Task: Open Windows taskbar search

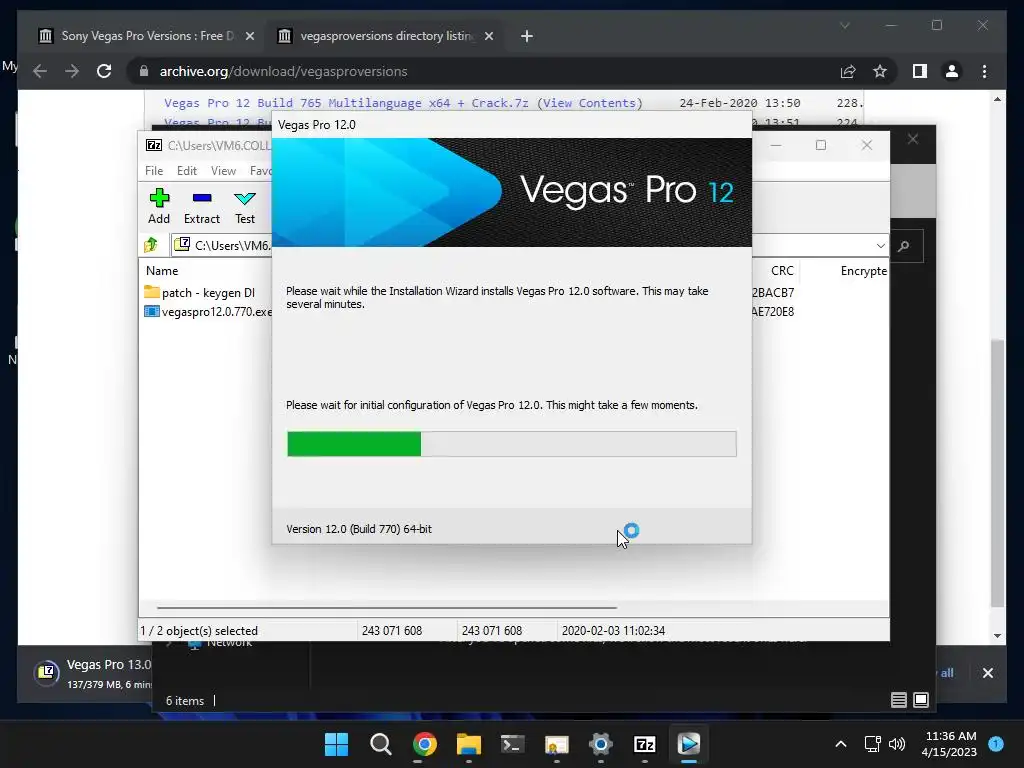Action: (381, 744)
